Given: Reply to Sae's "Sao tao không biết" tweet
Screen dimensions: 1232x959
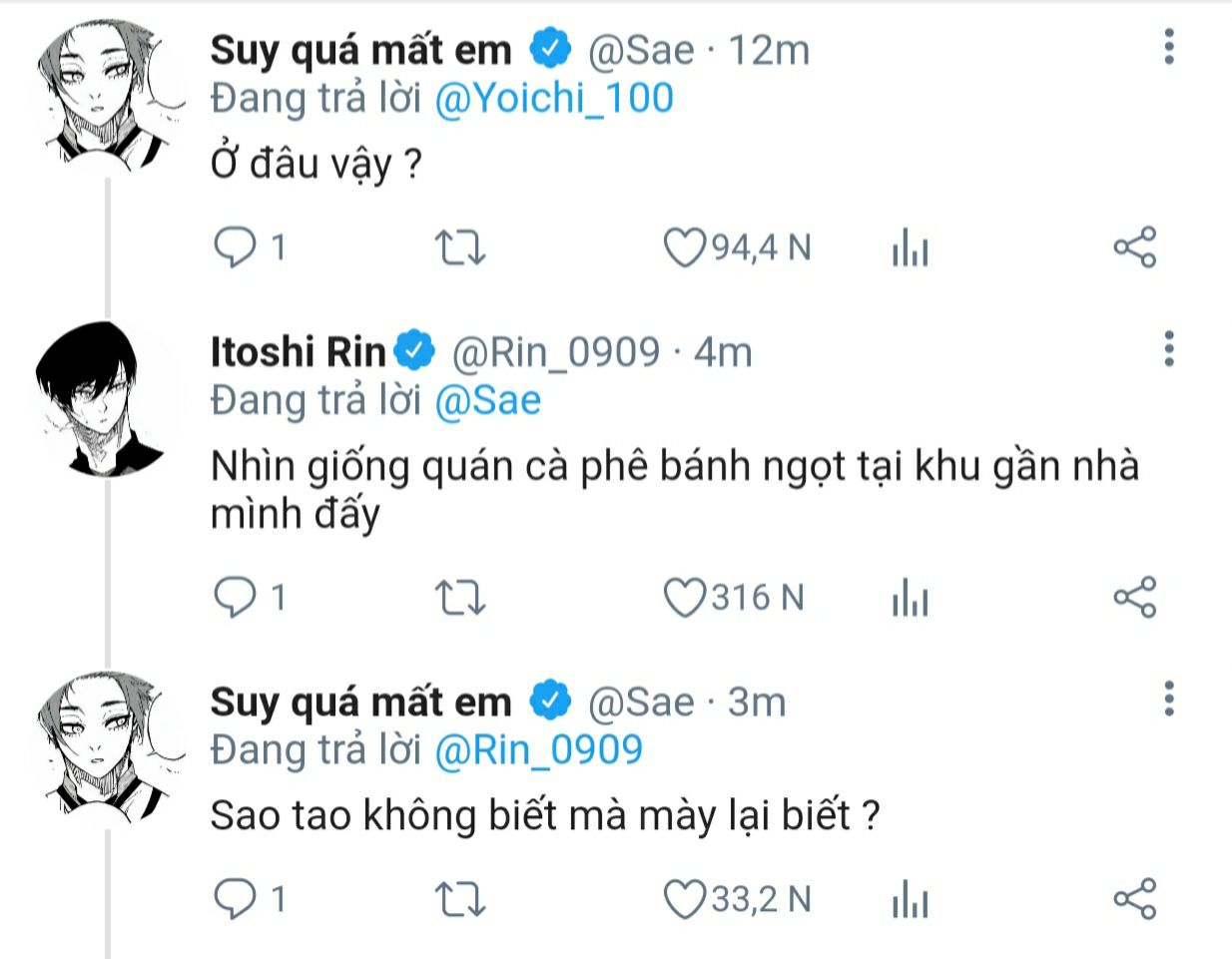Looking at the screenshot, I should click(236, 900).
